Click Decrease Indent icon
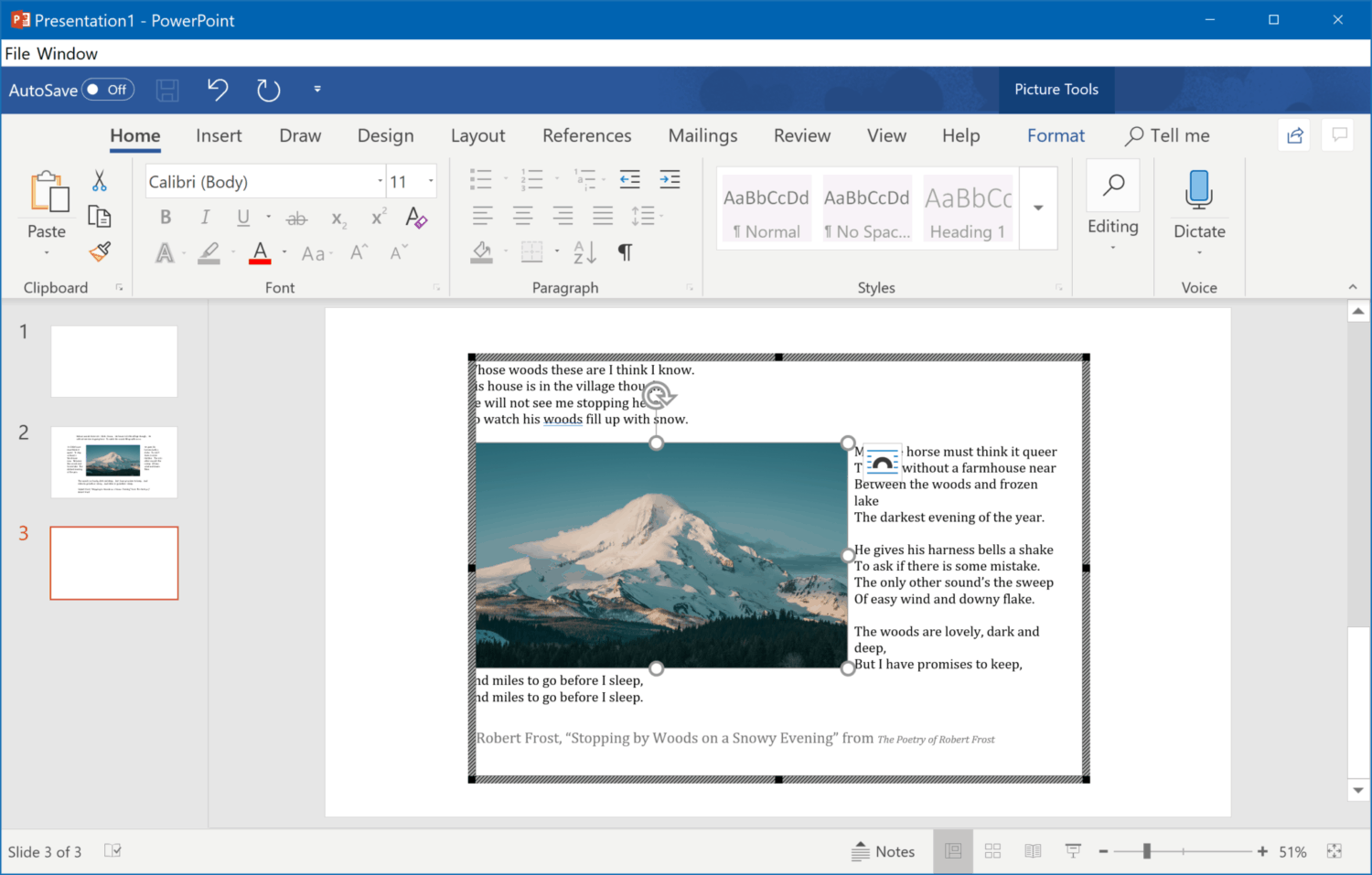Viewport: 1372px width, 875px height. click(x=629, y=179)
